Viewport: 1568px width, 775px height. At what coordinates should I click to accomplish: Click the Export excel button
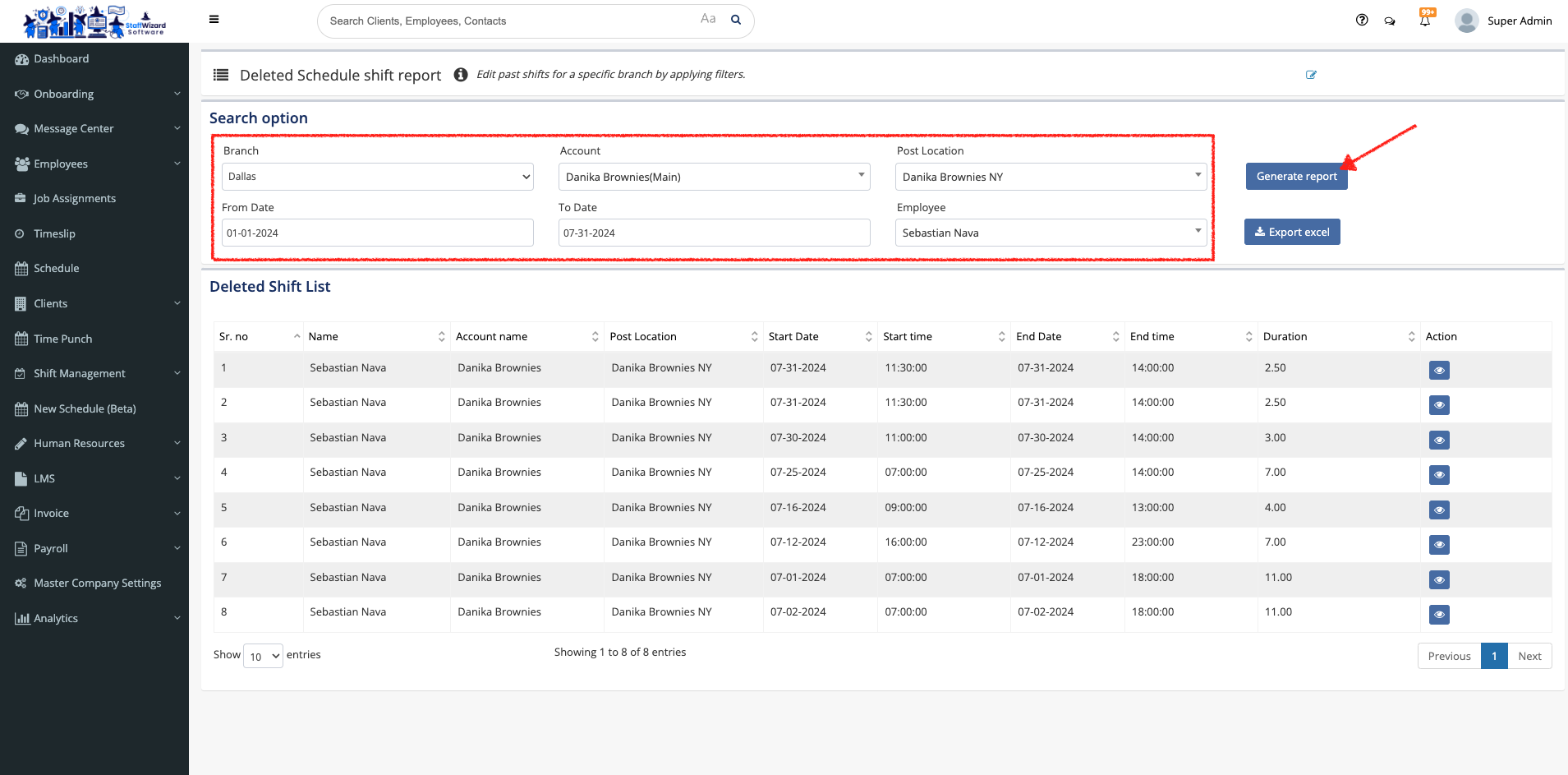(1292, 232)
